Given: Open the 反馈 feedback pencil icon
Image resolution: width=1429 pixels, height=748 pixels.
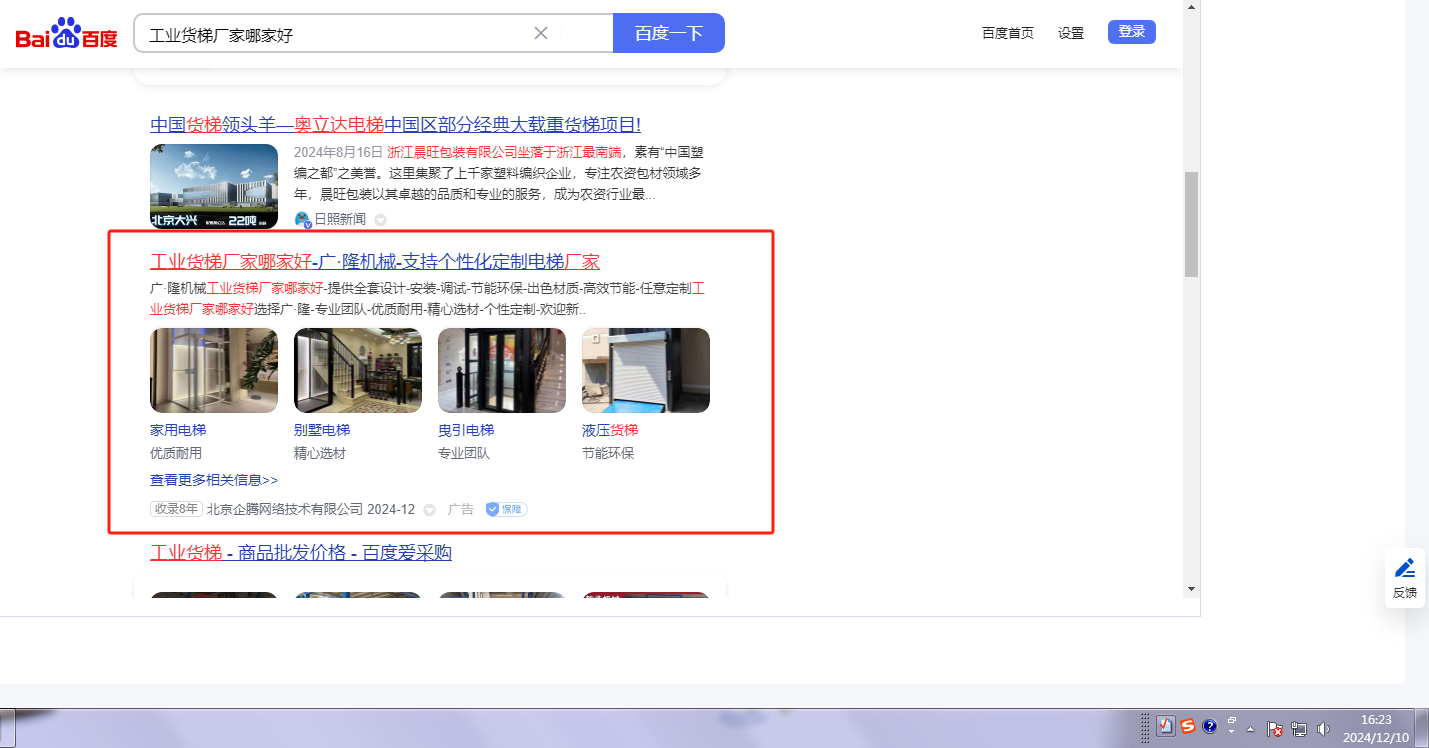Looking at the screenshot, I should (1405, 577).
